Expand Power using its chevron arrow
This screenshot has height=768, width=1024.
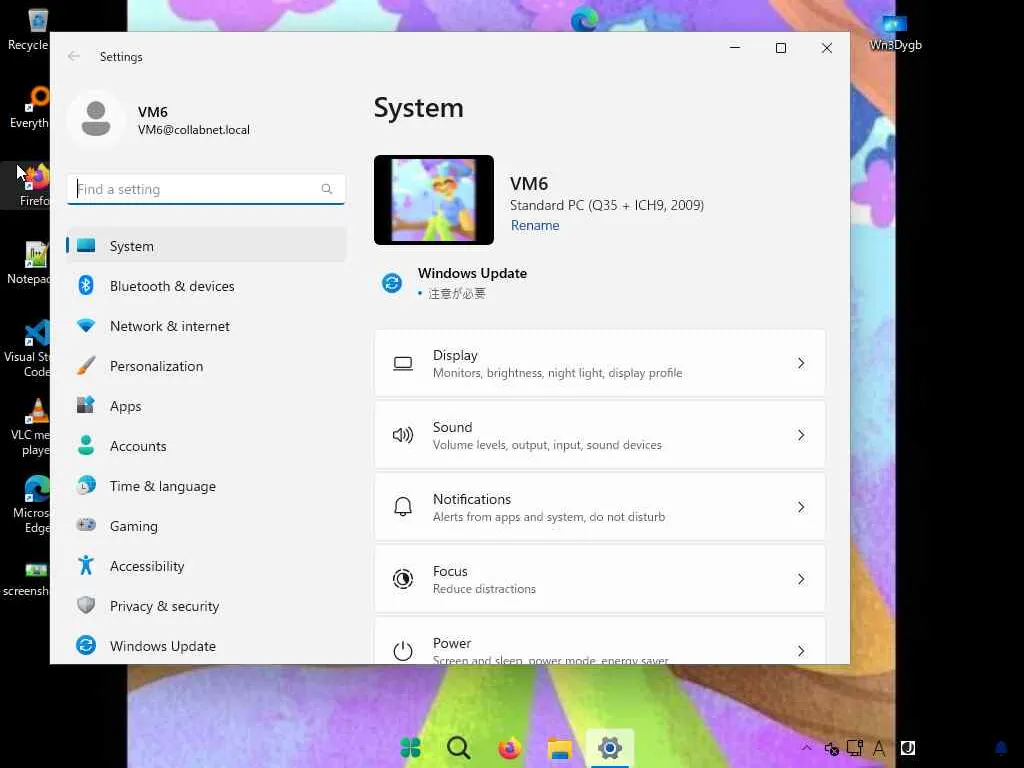801,650
